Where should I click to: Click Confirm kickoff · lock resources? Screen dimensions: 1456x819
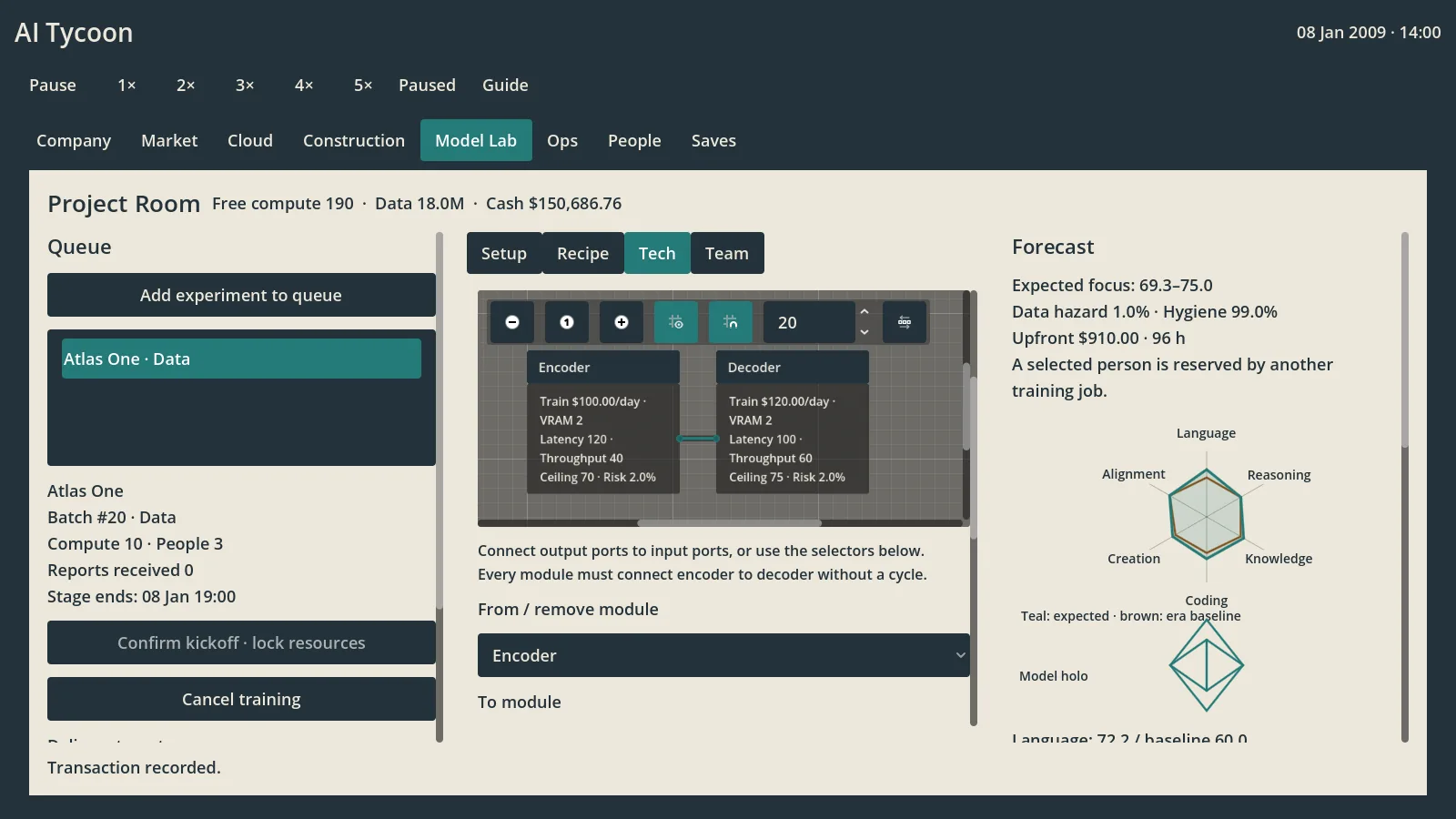coord(241,642)
